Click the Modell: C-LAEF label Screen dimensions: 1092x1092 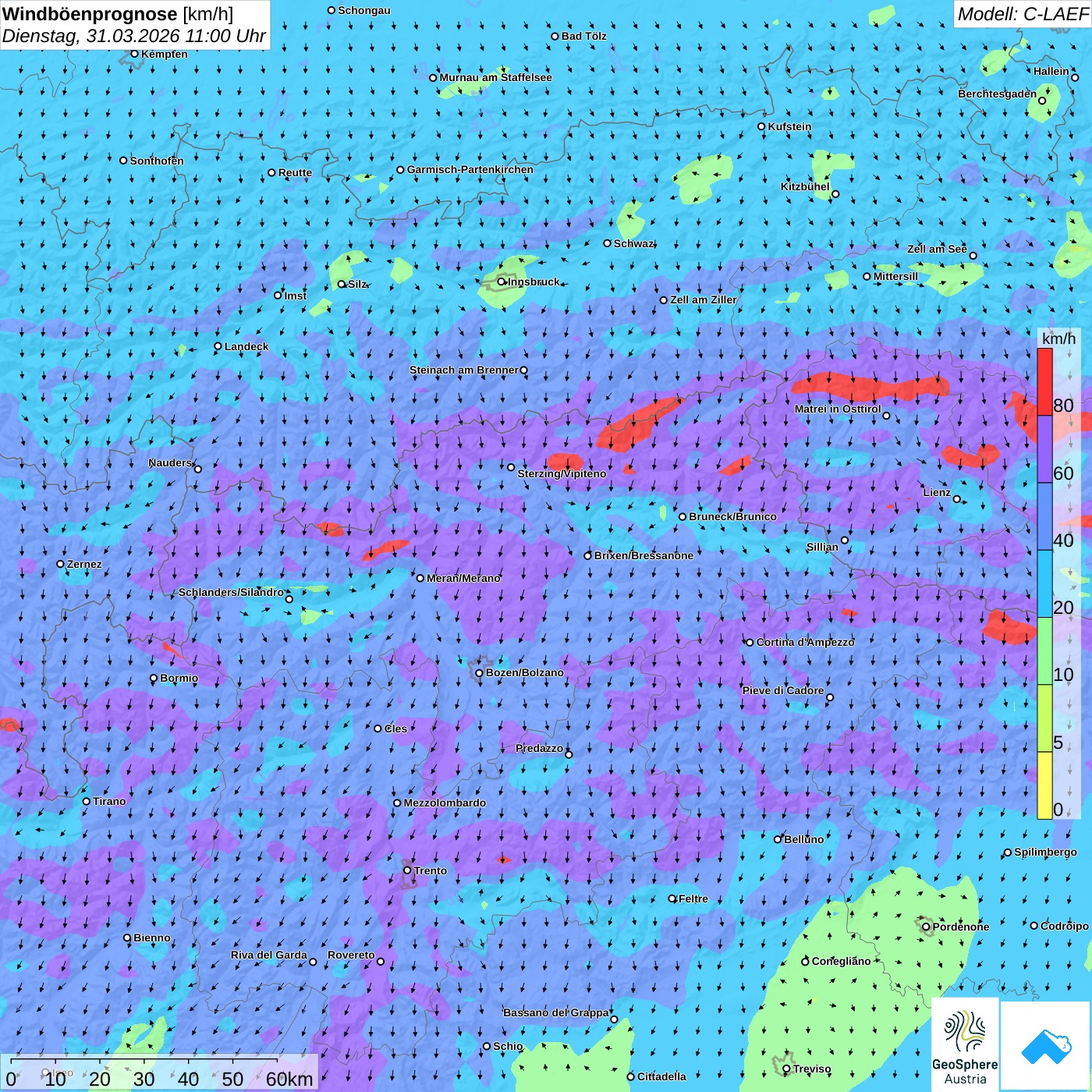coord(1023,14)
